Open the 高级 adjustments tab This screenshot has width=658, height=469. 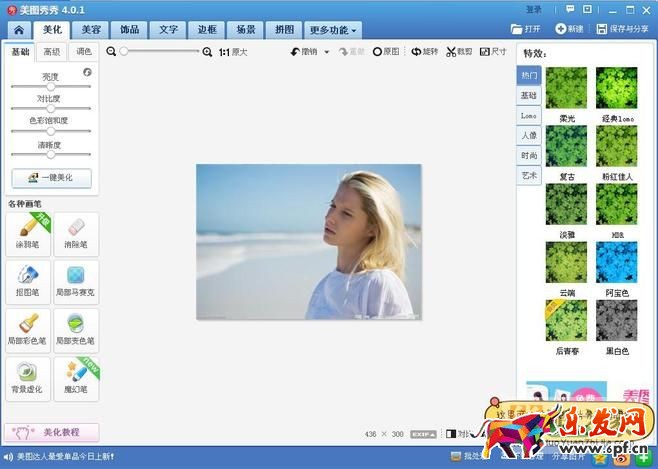[x=52, y=51]
